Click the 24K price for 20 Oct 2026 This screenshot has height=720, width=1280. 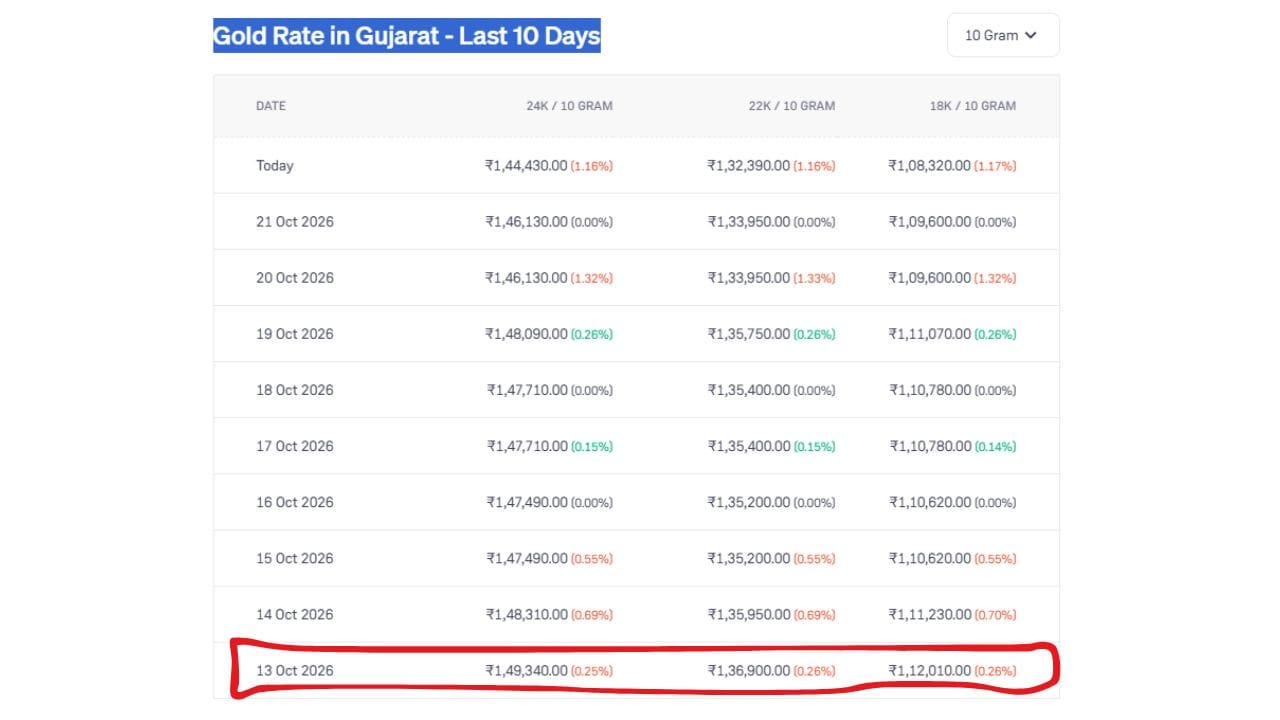coord(527,278)
